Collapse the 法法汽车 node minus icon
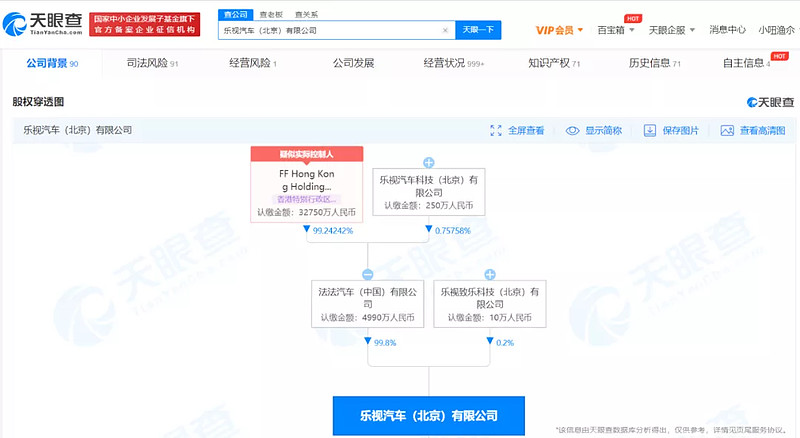Screen dimensions: 800x438 tap(368, 275)
